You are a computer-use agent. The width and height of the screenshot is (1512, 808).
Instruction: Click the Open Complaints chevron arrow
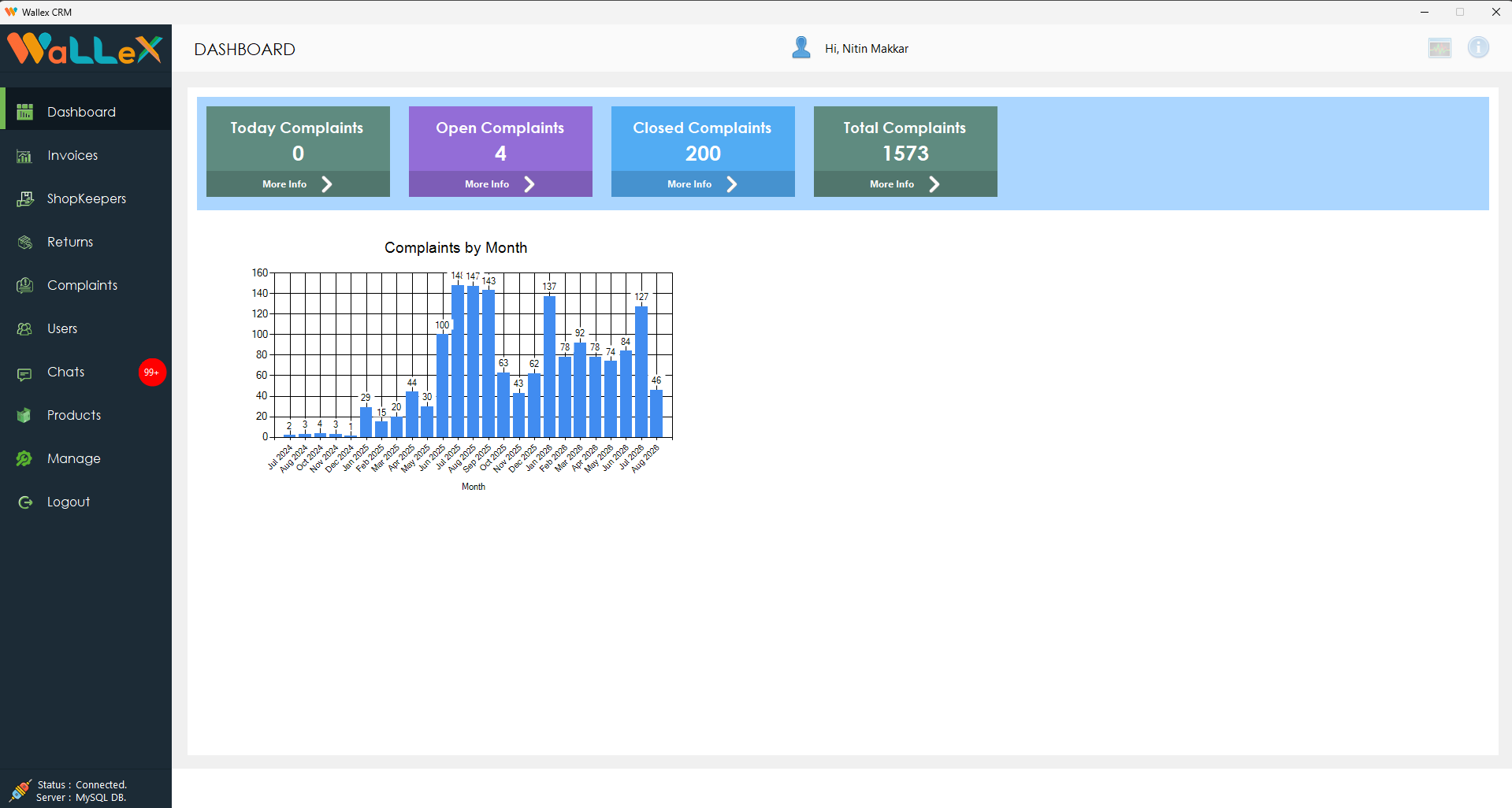pyautogui.click(x=529, y=184)
